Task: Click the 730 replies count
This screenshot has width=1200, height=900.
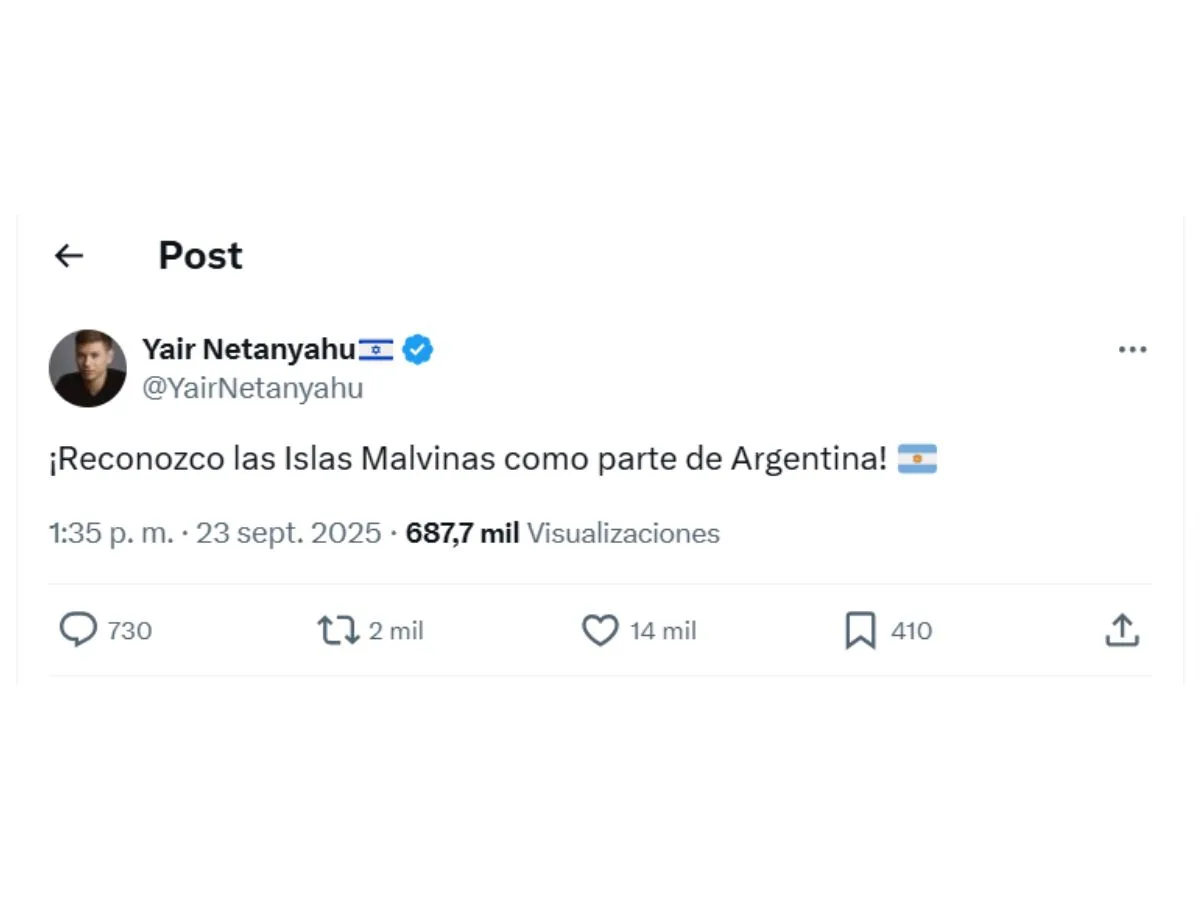Action: tap(129, 631)
